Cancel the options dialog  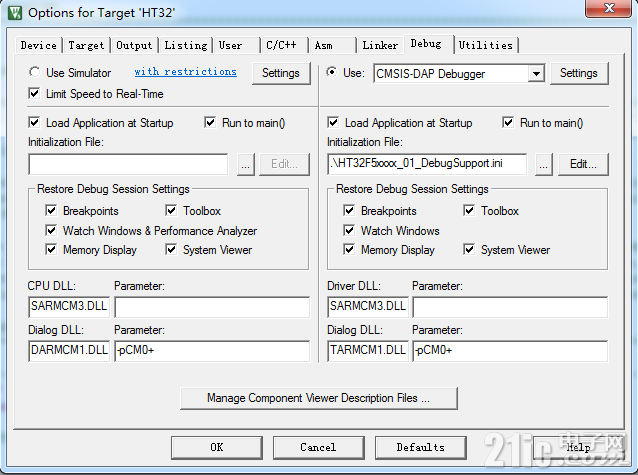[319, 447]
